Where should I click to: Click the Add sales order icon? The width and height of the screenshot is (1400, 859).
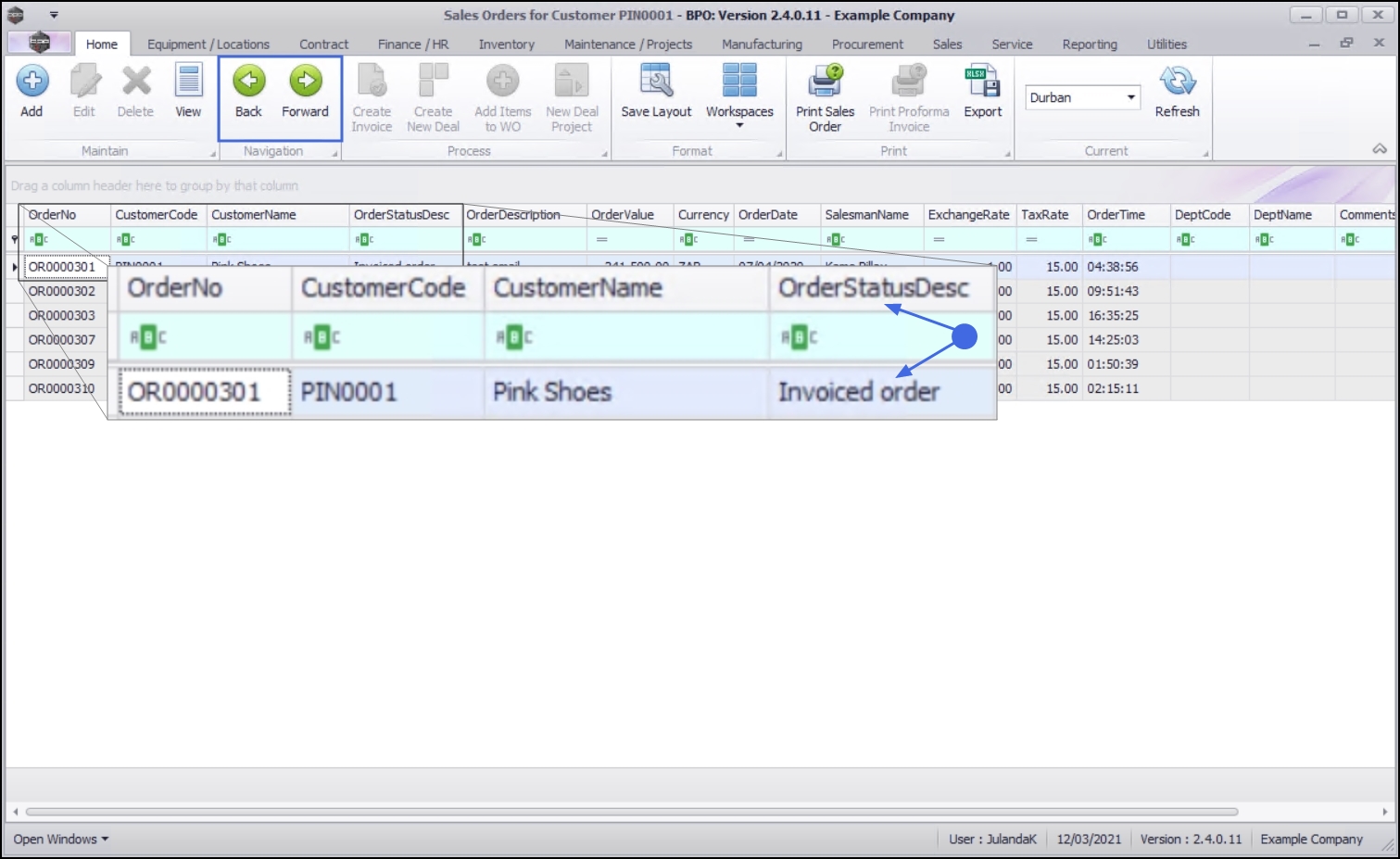click(32, 82)
